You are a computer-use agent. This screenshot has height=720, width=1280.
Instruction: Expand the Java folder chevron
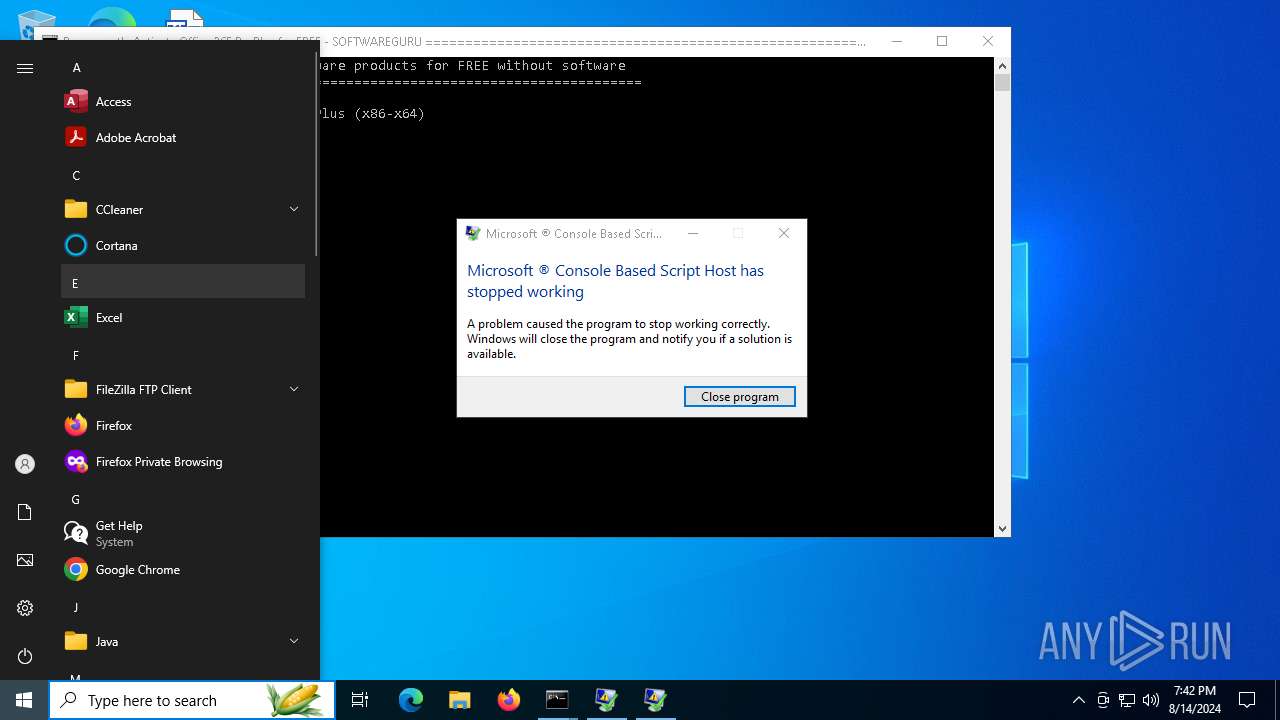[294, 641]
